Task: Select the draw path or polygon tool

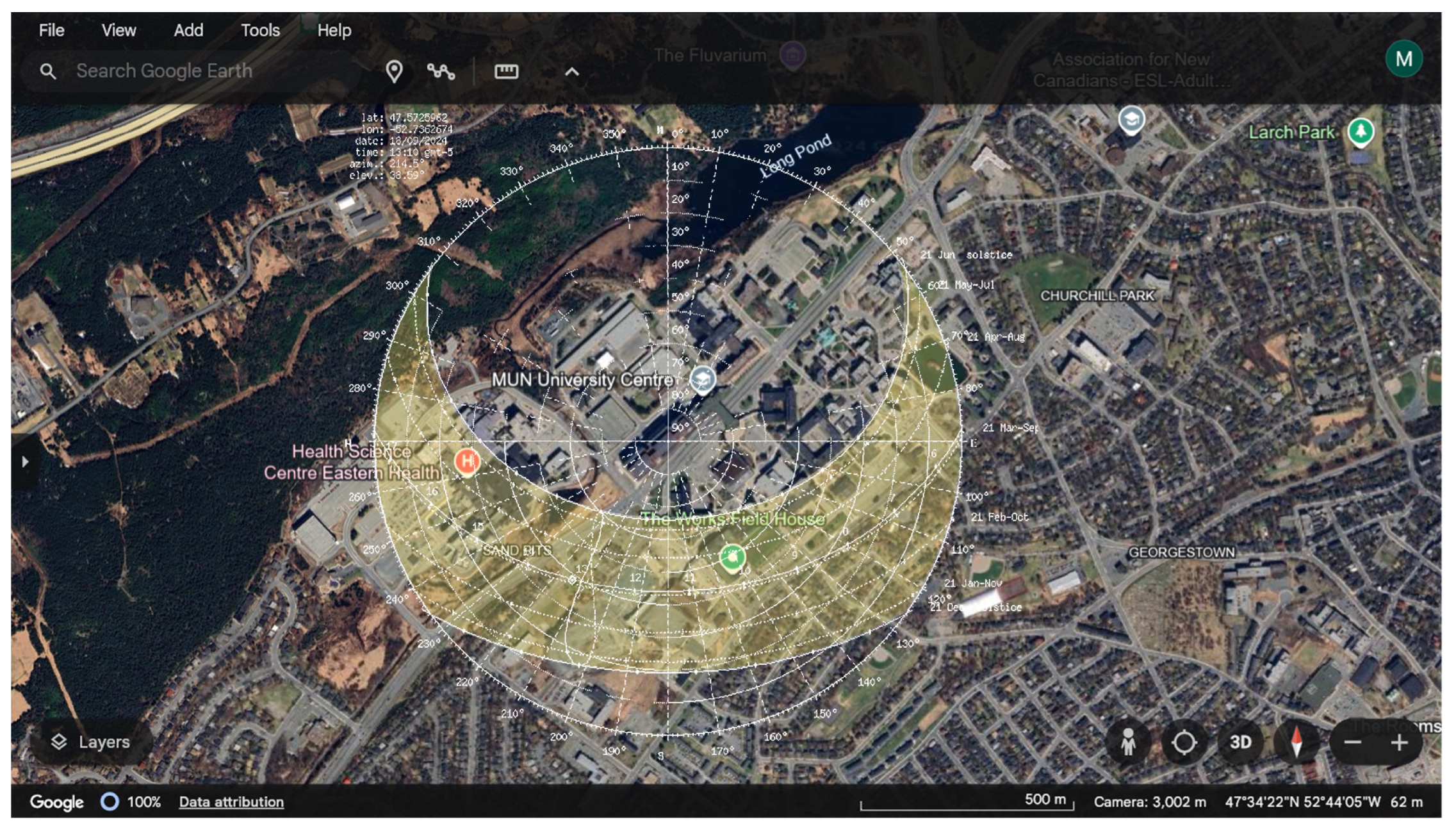Action: point(441,71)
